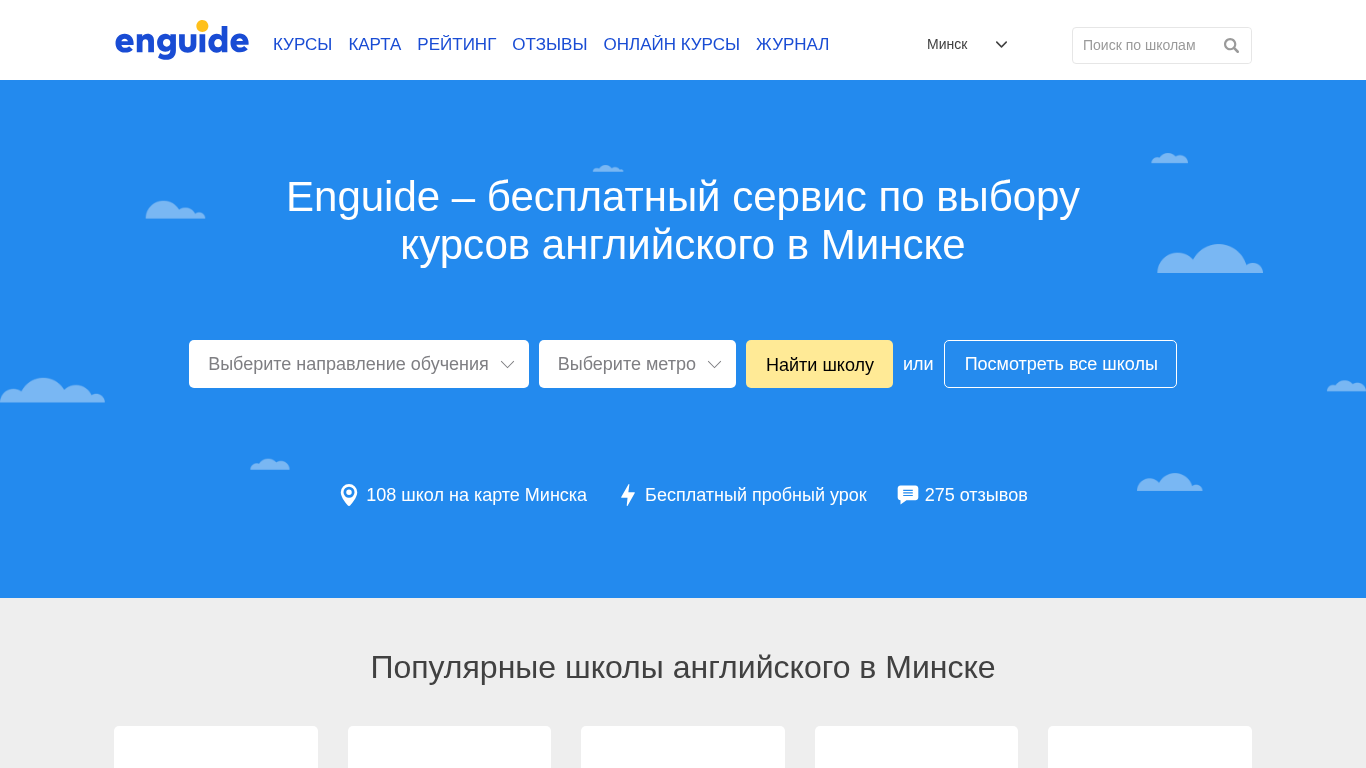This screenshot has height=768, width=1366.
Task: Click the enguide logo
Action: tap(181, 42)
